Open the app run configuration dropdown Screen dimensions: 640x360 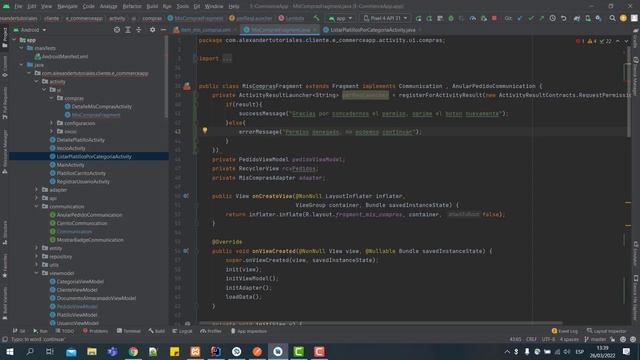pos(340,18)
